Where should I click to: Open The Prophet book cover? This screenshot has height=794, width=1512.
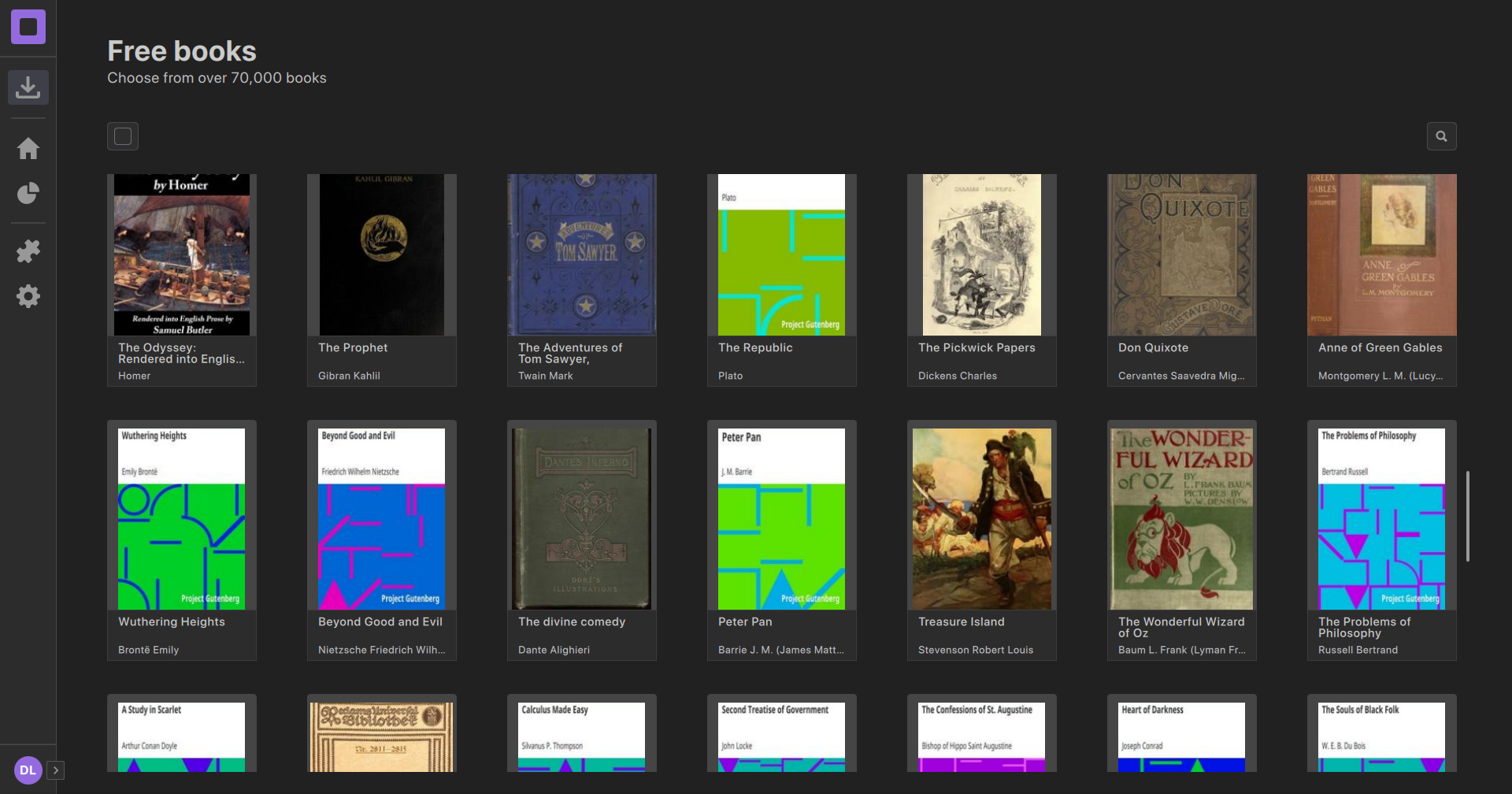coord(382,254)
